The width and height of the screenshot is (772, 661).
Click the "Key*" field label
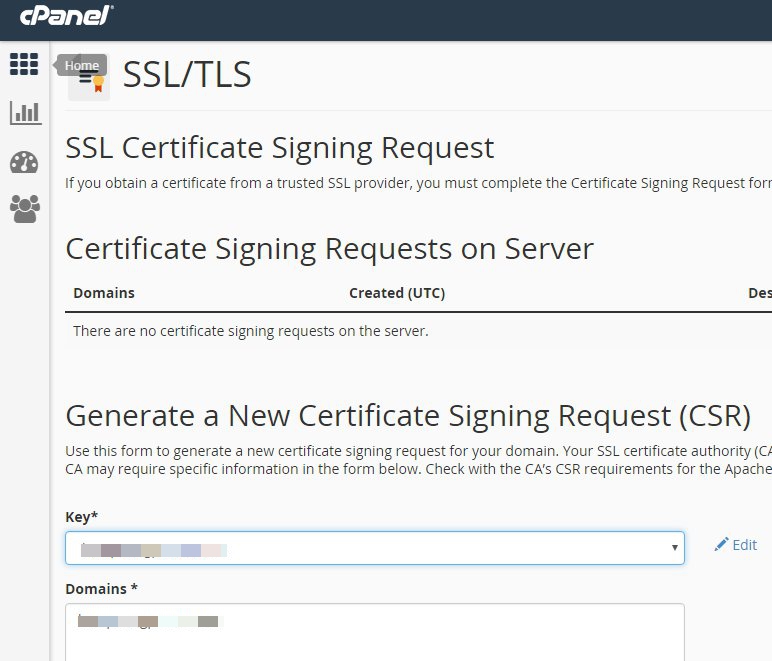coord(82,516)
